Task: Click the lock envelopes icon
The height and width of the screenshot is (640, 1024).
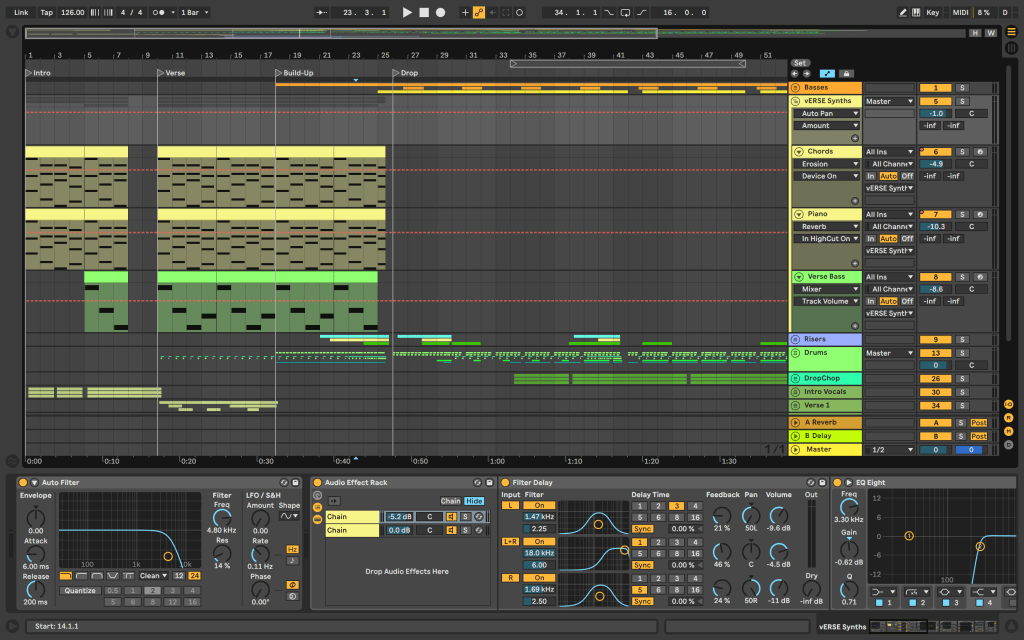Action: (846, 73)
